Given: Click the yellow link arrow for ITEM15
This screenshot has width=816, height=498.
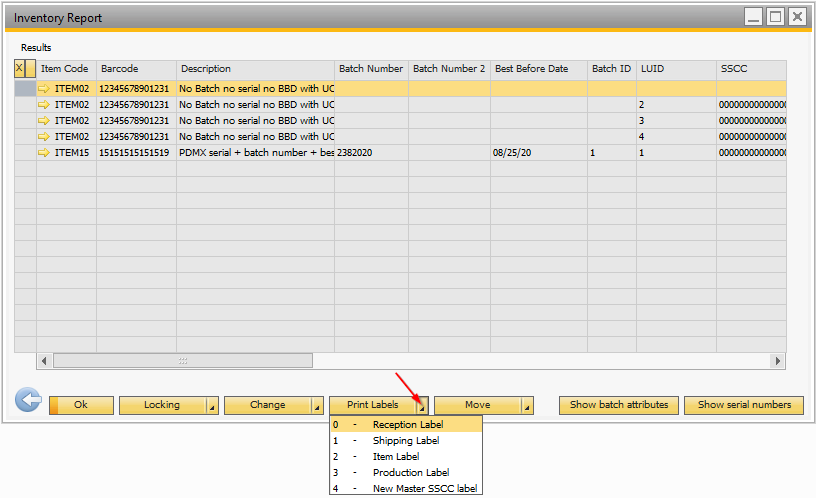Looking at the screenshot, I should point(44,153).
